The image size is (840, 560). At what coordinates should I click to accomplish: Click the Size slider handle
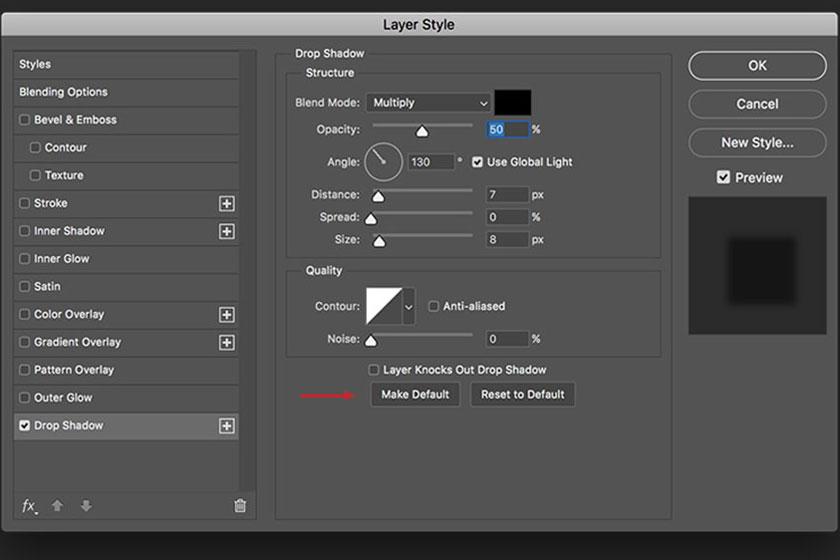(379, 241)
